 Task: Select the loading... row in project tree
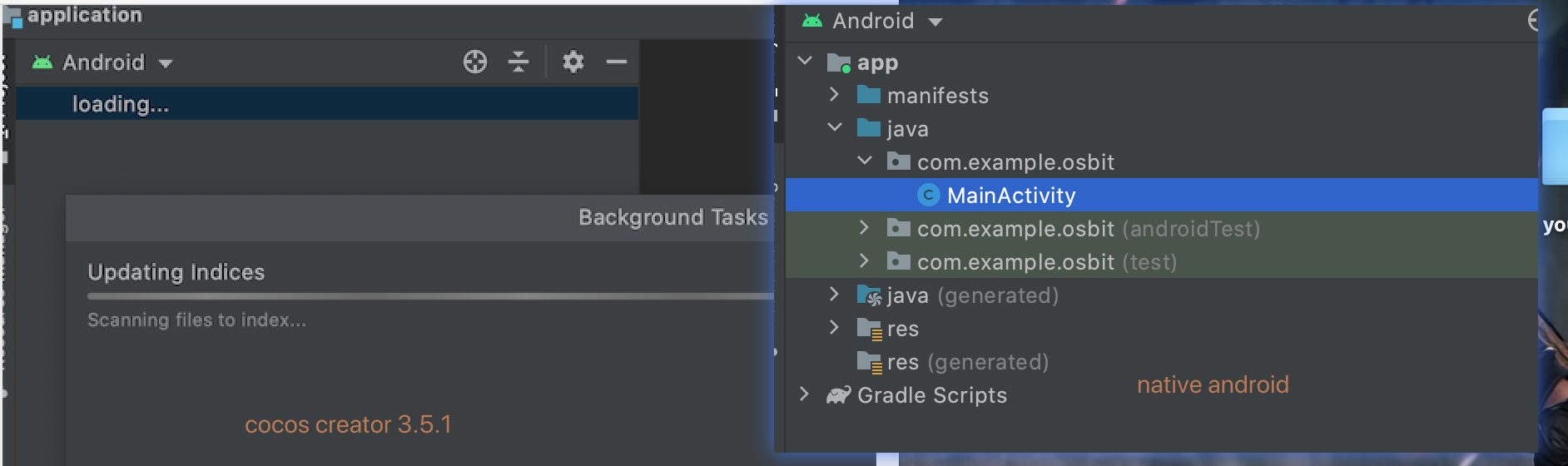tap(121, 104)
